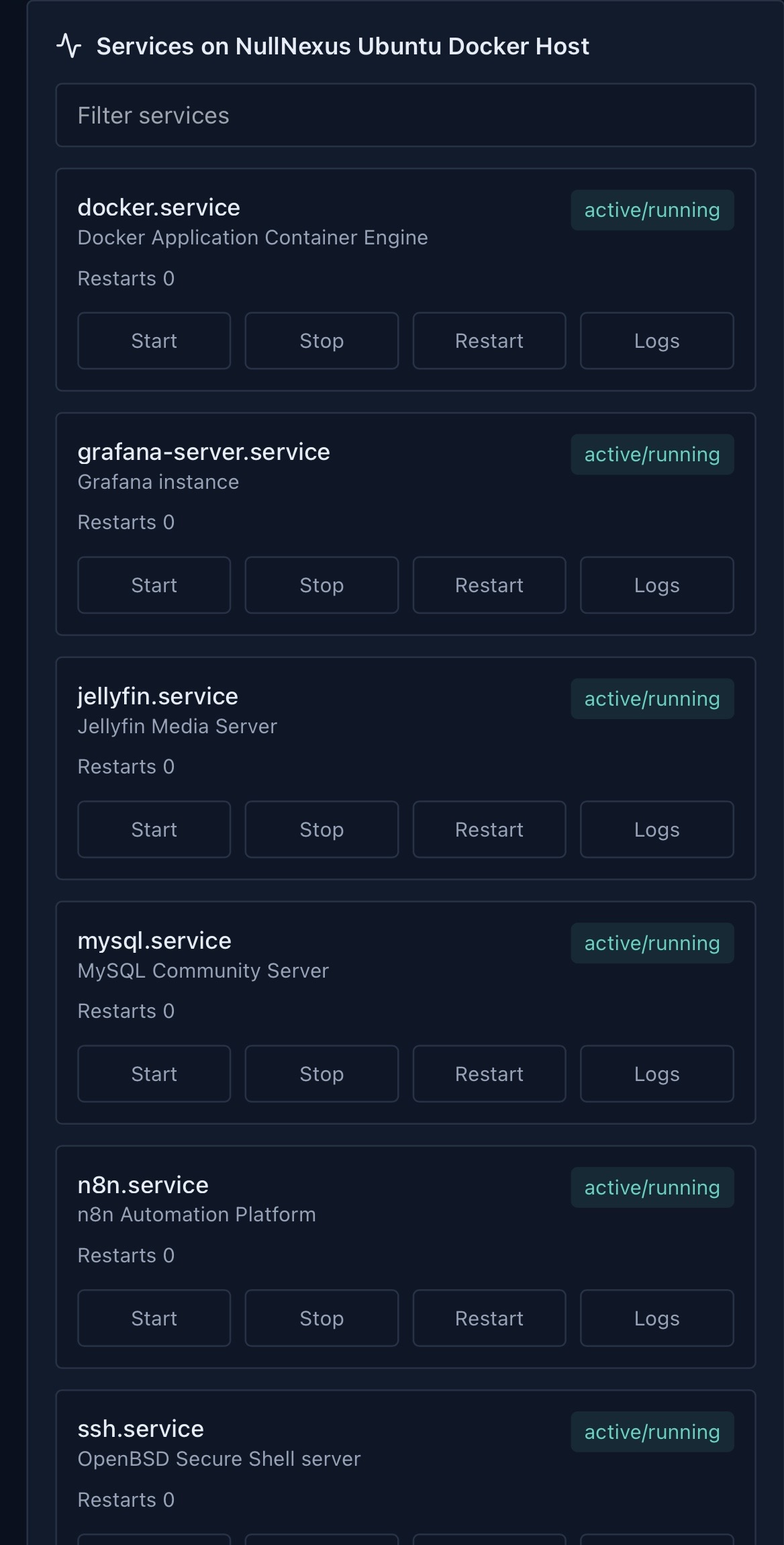Select the ssh.service name
Screen dimensions: 784x1545
141,1429
